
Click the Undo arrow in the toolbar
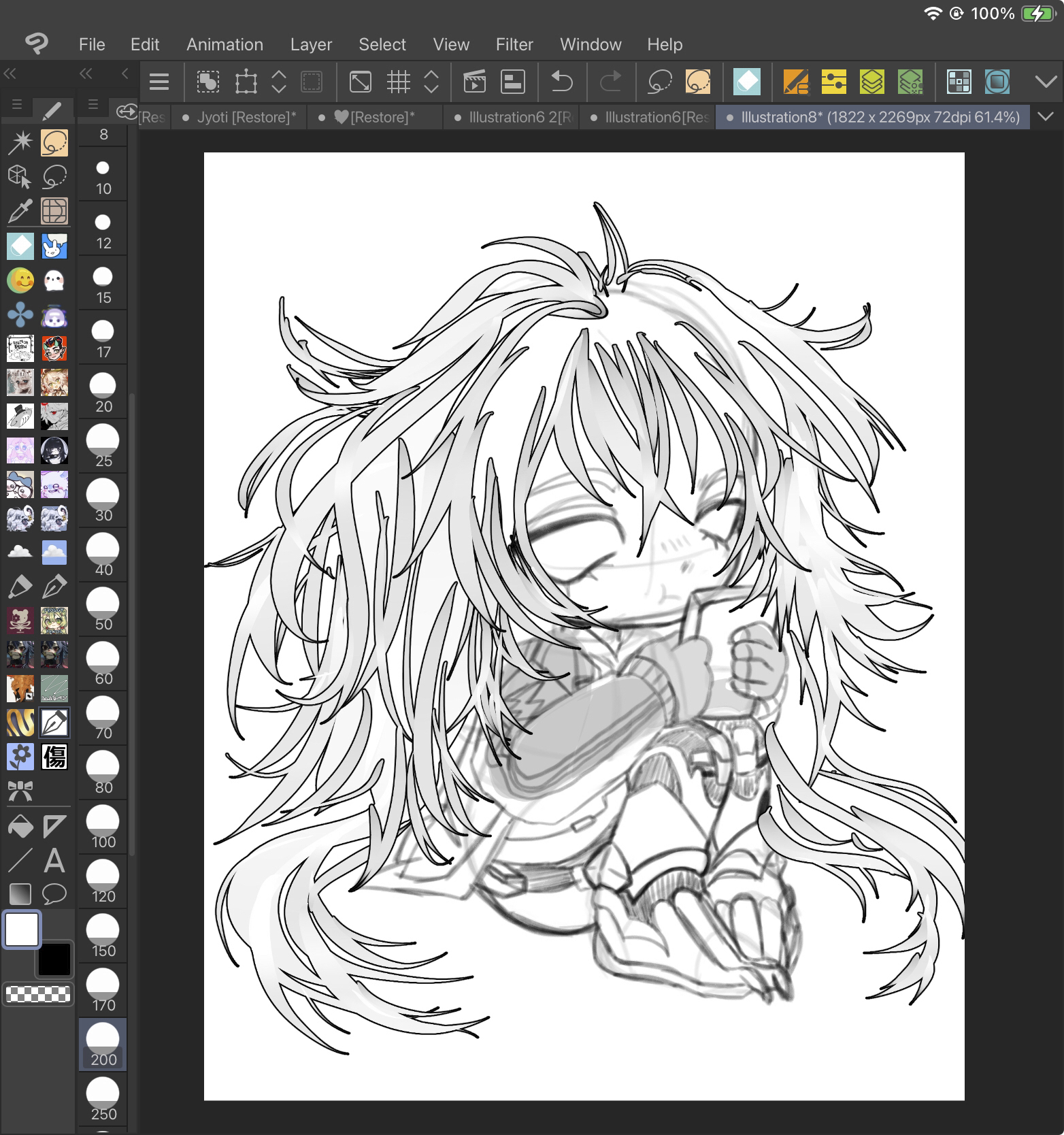pos(561,82)
